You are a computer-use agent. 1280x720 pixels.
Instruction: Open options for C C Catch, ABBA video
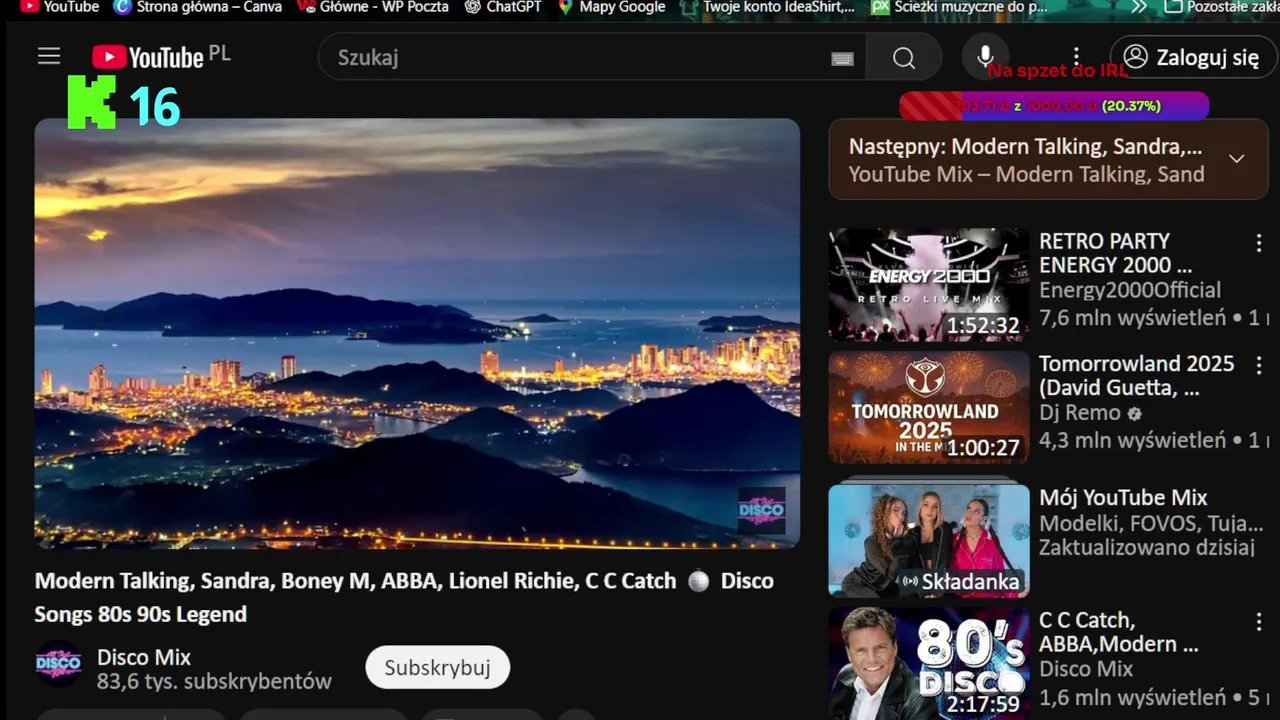[1259, 622]
